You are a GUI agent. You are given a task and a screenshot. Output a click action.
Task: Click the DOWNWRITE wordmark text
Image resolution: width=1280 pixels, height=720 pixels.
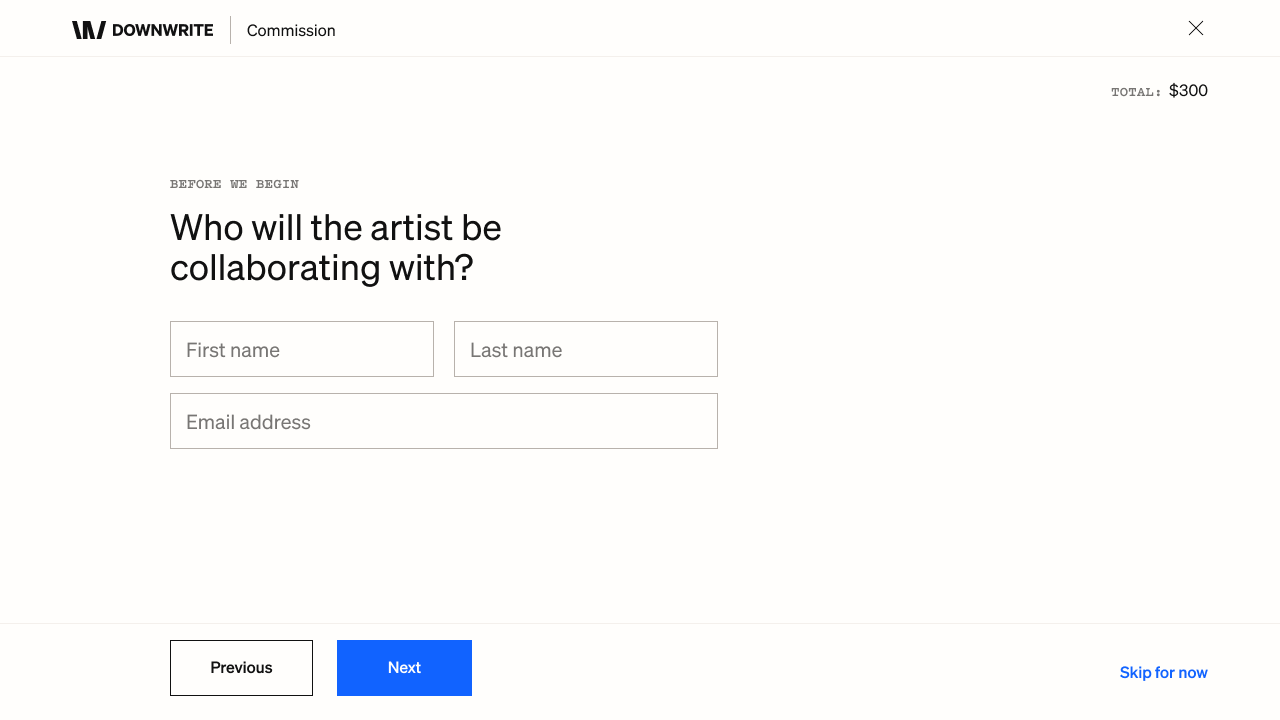(x=162, y=30)
